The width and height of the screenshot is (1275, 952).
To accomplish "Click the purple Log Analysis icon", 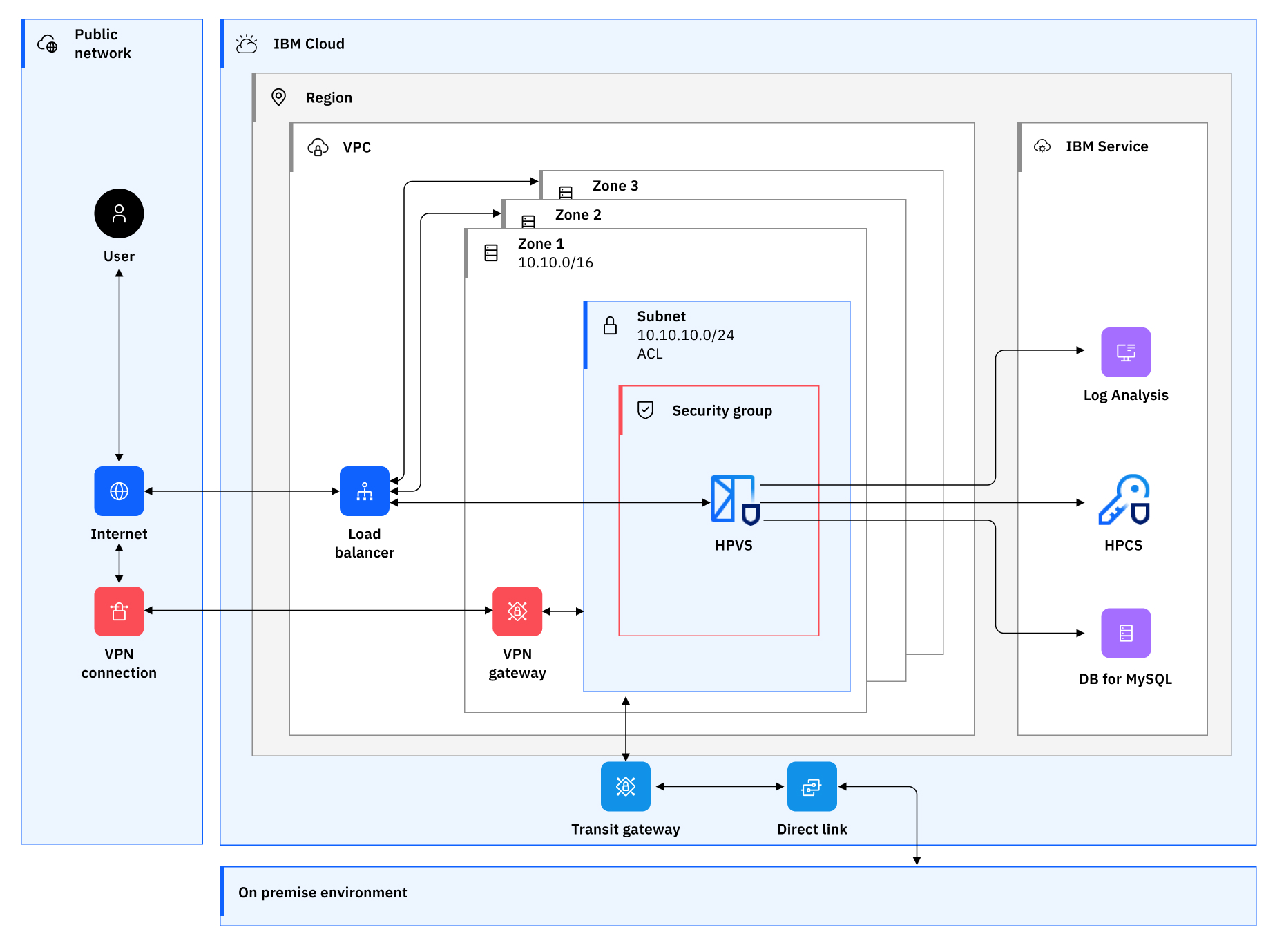I will coord(1126,352).
